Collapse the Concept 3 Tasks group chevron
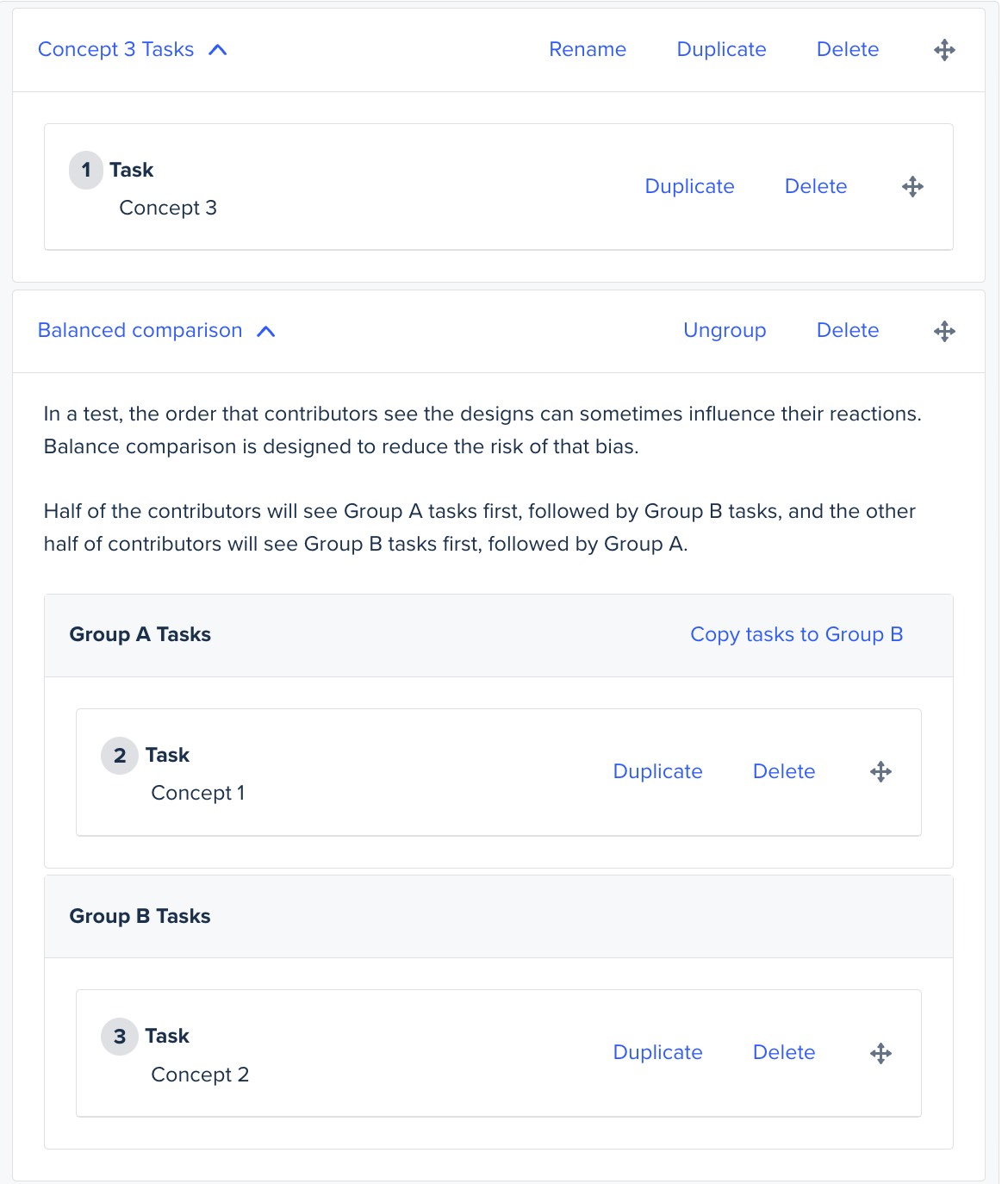This screenshot has height=1184, width=1008. pos(218,50)
